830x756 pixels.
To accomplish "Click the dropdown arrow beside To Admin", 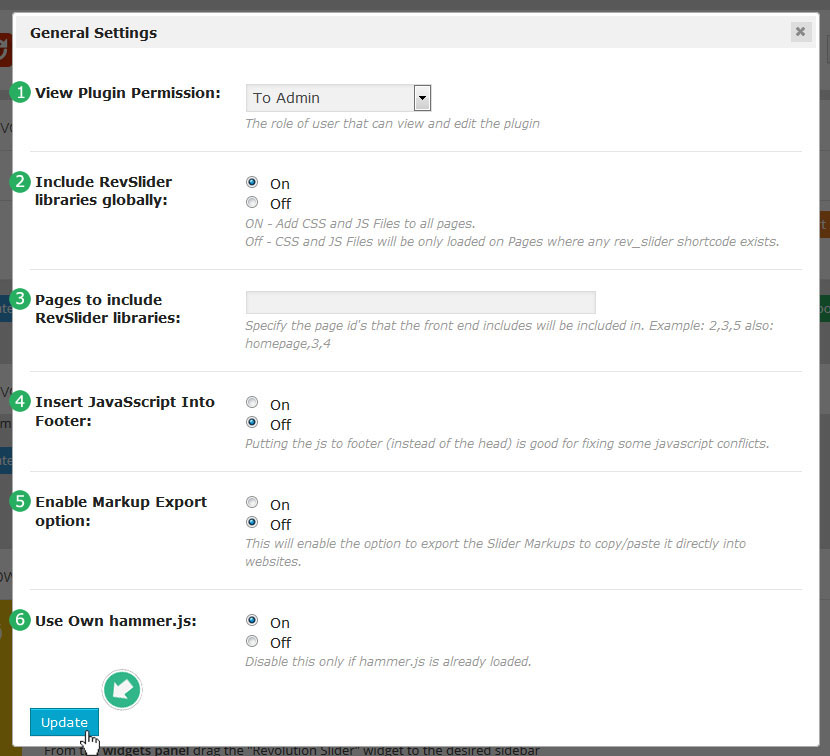I will (422, 98).
